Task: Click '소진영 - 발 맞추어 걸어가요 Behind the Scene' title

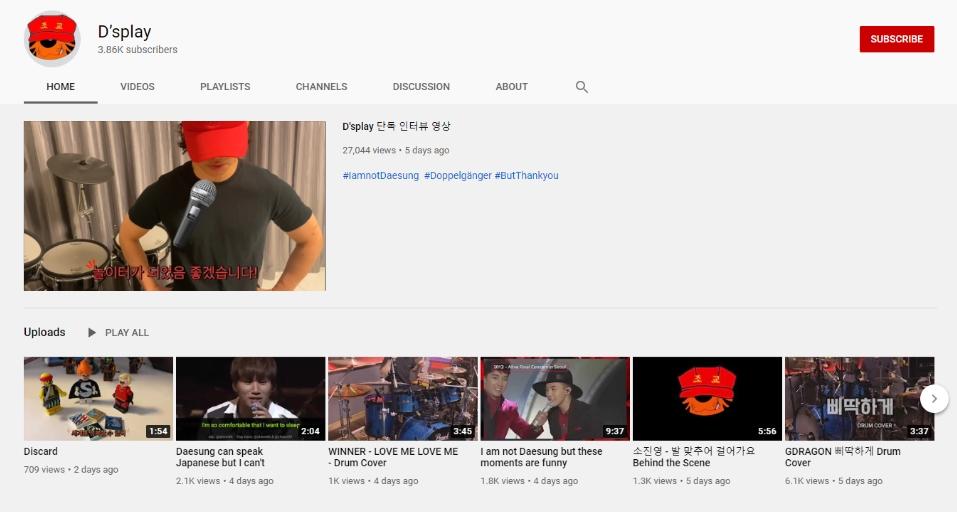Action: pos(694,457)
